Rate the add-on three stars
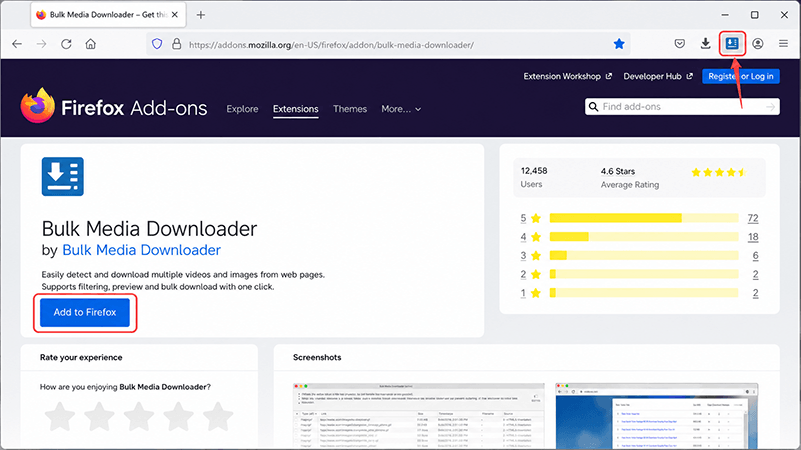 point(139,416)
